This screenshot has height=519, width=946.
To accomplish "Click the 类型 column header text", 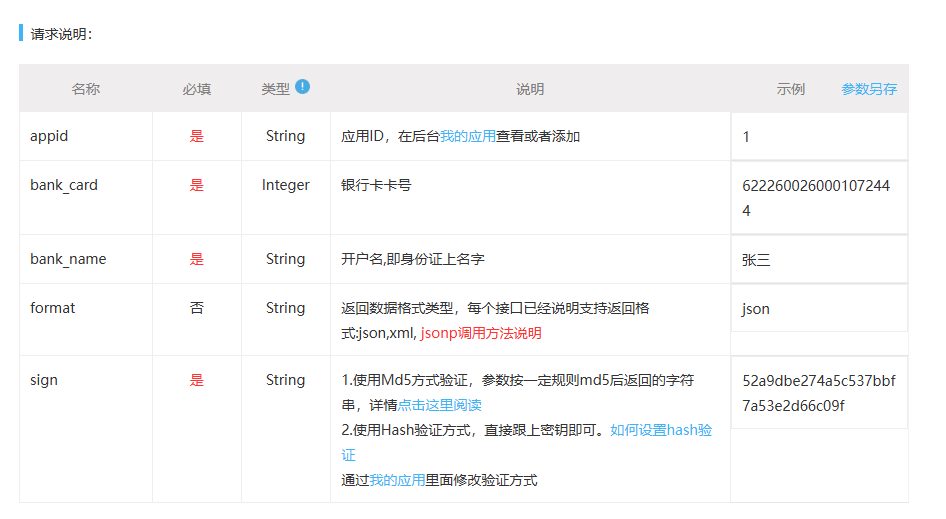I will click(x=276, y=89).
